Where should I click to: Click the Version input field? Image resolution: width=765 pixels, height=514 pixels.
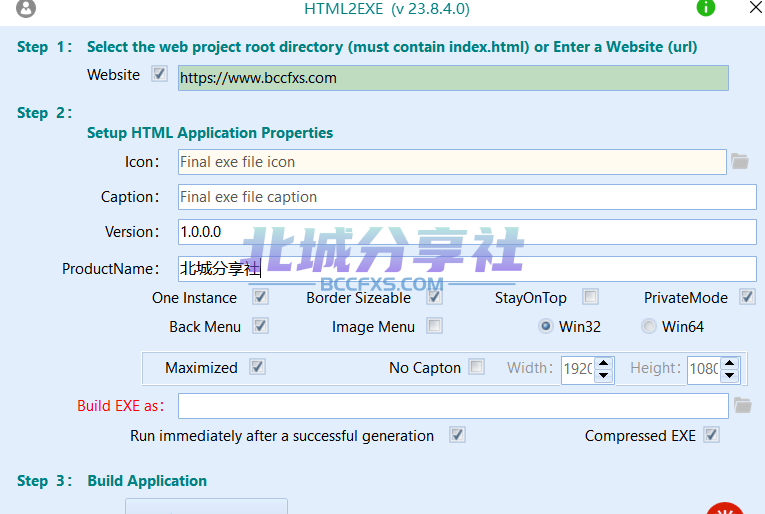point(467,232)
